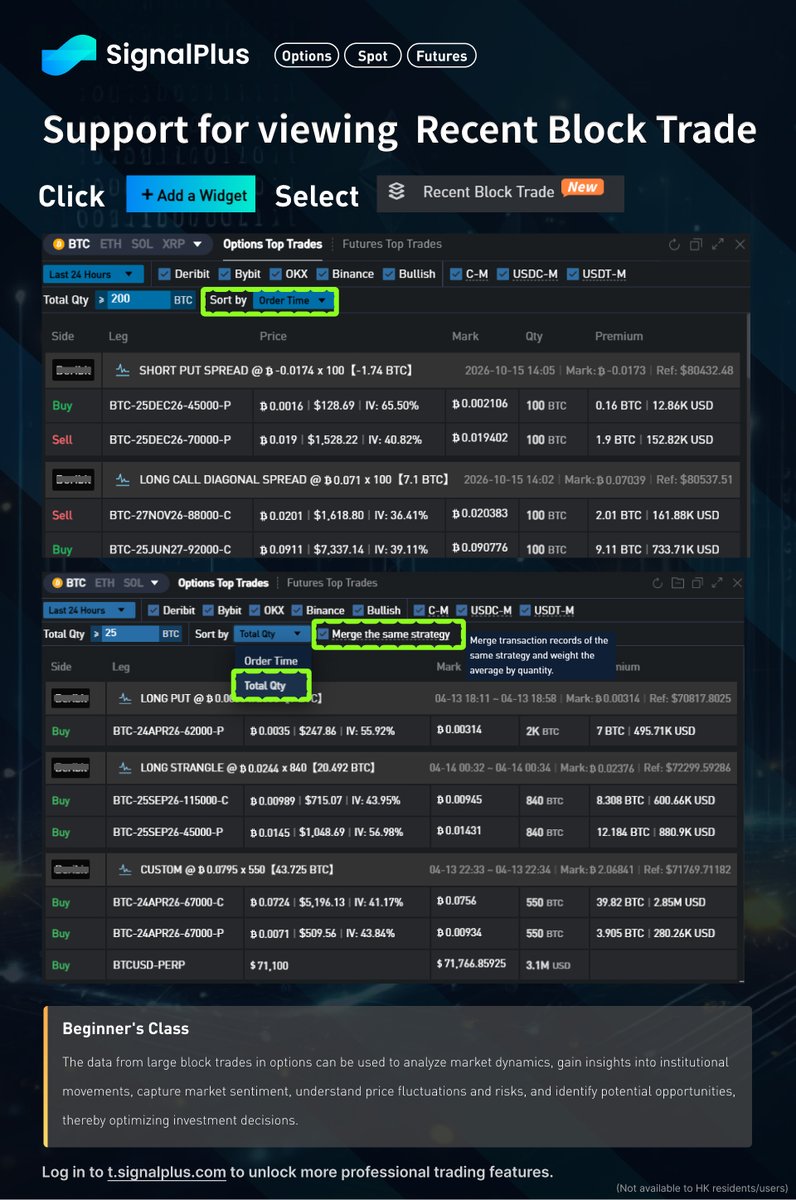Expand the lower panel to fullscreen
Screen dimensions: 796x1200
pyautogui.click(x=717, y=583)
